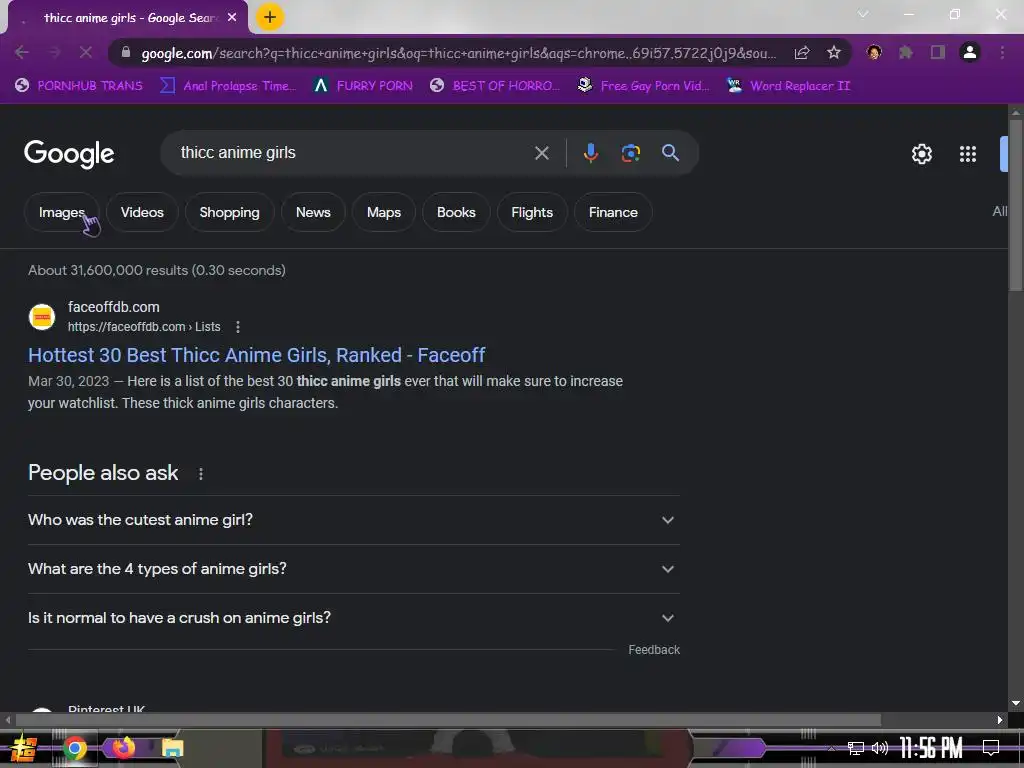Open the network icon in system tray
This screenshot has height=768, width=1024.
(856, 748)
